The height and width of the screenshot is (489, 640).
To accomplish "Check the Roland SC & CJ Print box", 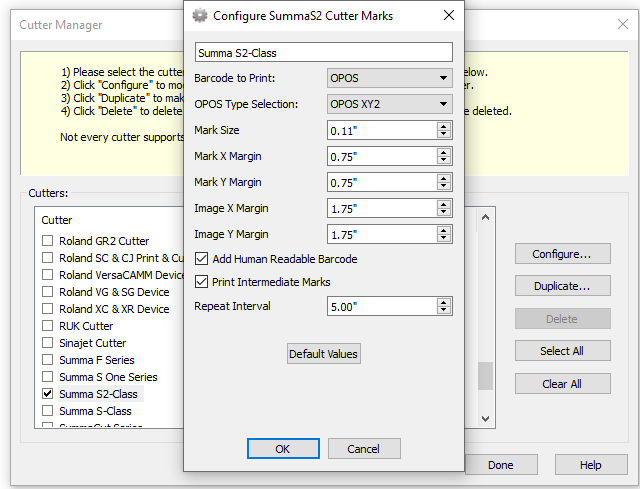I will click(x=48, y=258).
